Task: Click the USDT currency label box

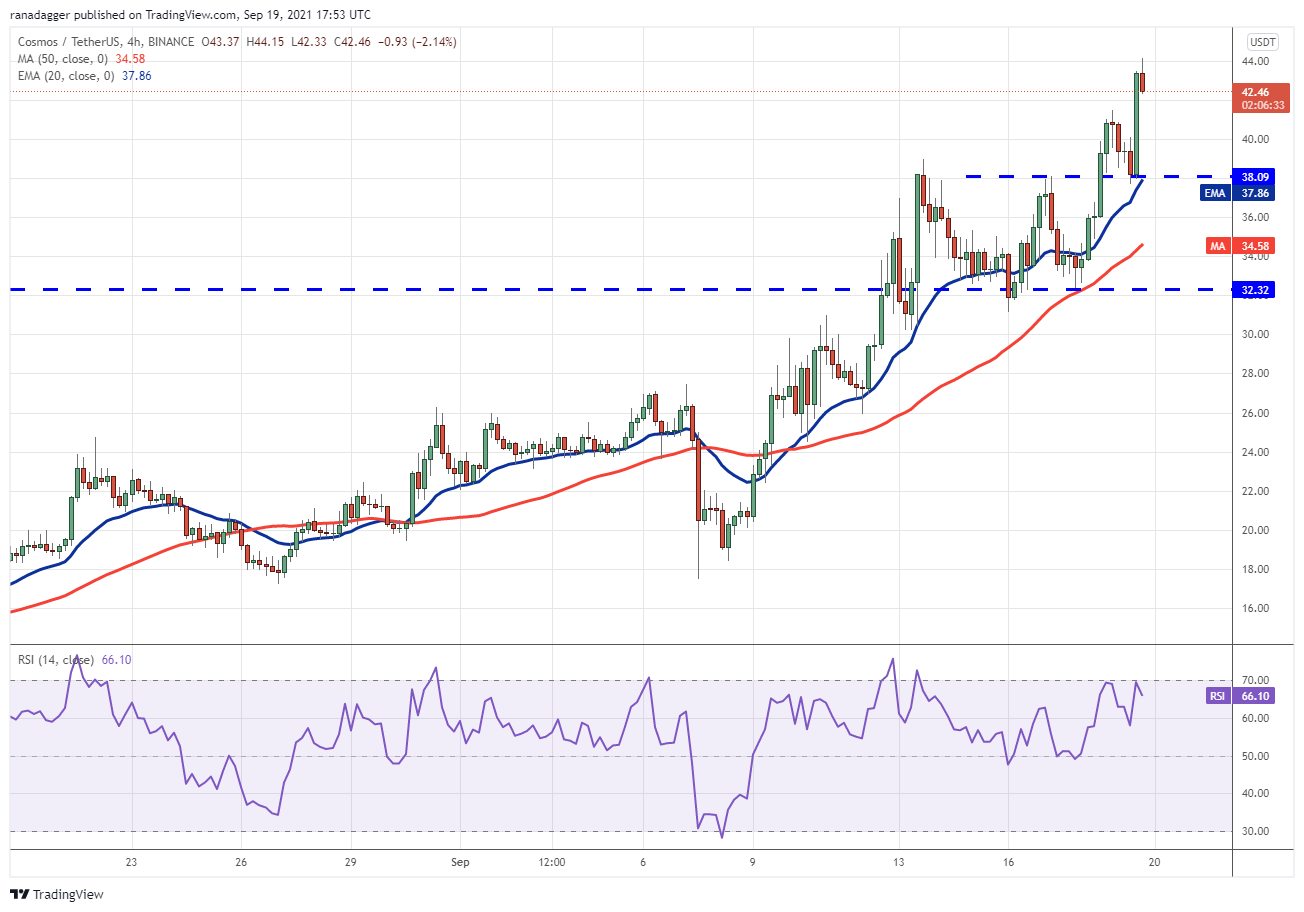Action: [x=1261, y=42]
